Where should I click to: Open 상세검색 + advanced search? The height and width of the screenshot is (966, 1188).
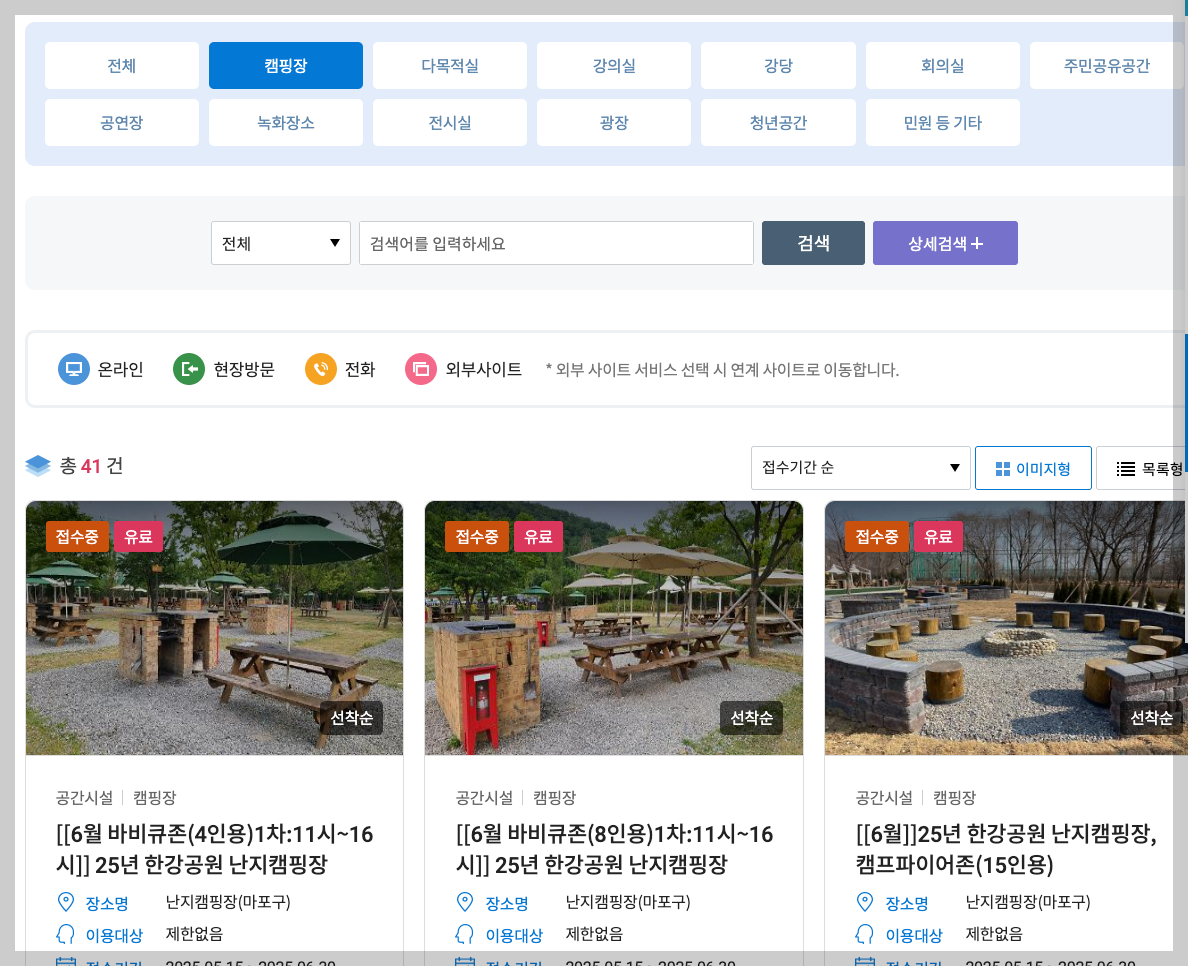point(945,243)
